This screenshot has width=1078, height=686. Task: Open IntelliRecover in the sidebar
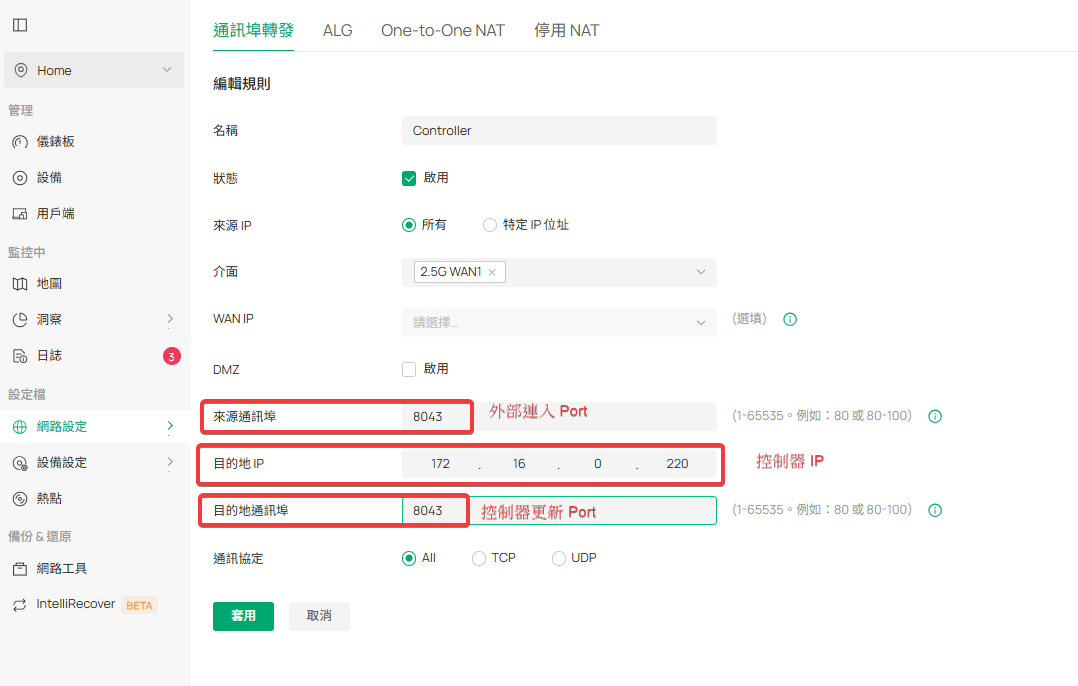[76, 605]
